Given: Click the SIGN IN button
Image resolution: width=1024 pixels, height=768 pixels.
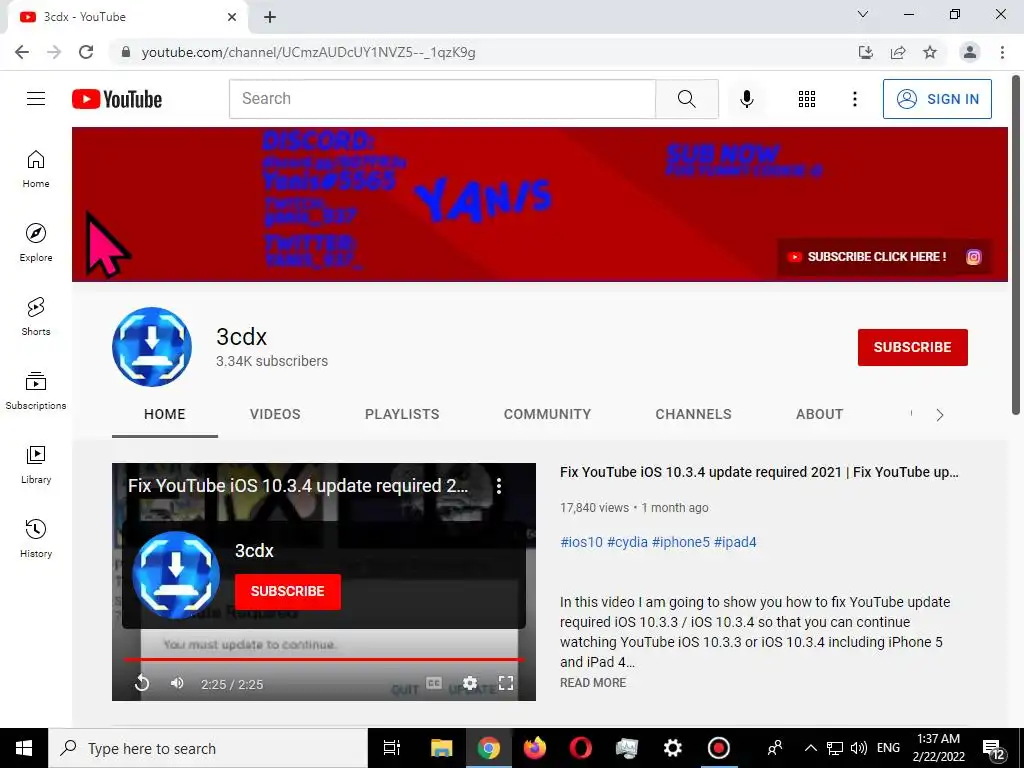Looking at the screenshot, I should pos(937,99).
